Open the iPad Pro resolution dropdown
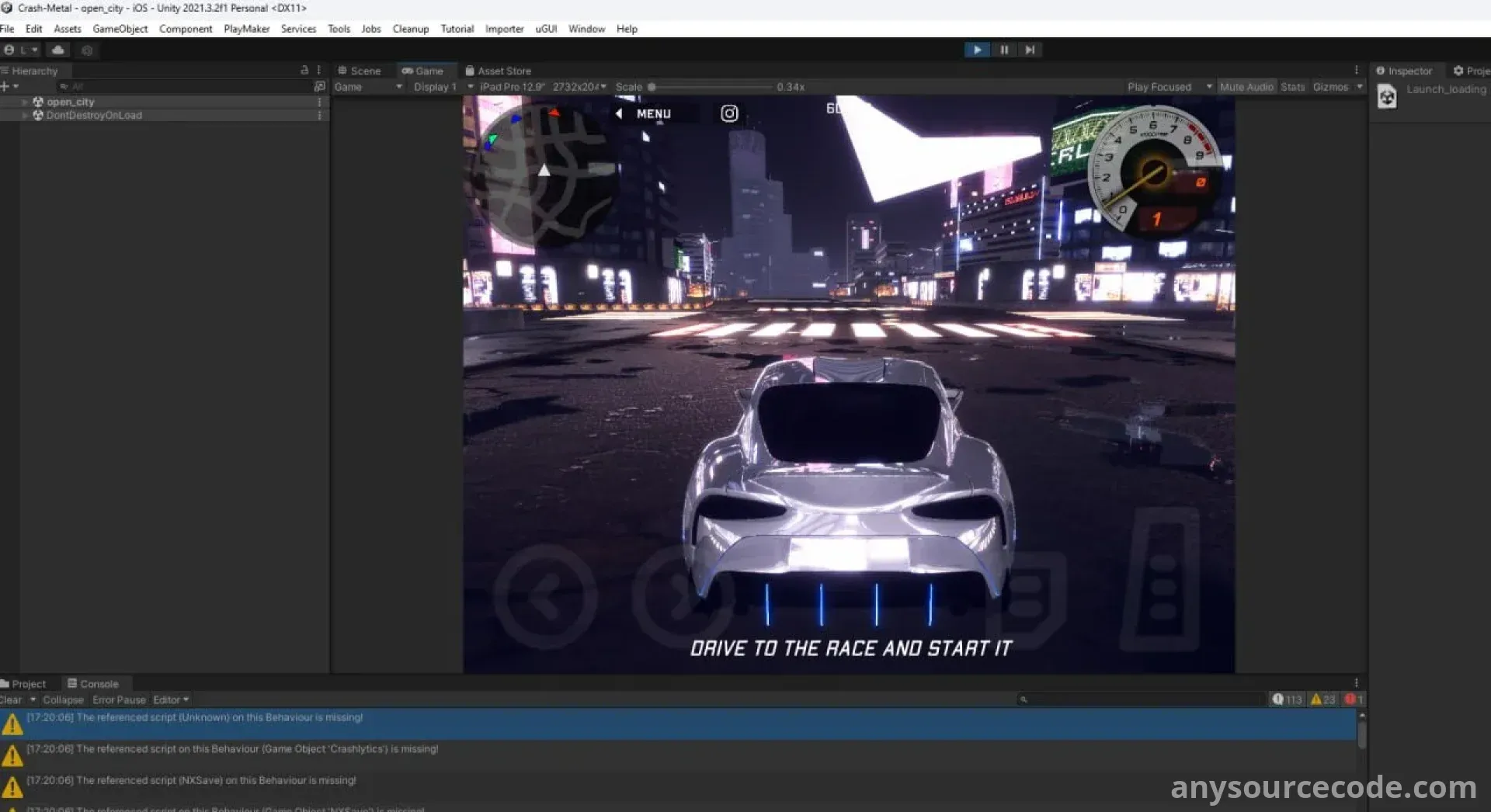The image size is (1491, 812). (541, 87)
